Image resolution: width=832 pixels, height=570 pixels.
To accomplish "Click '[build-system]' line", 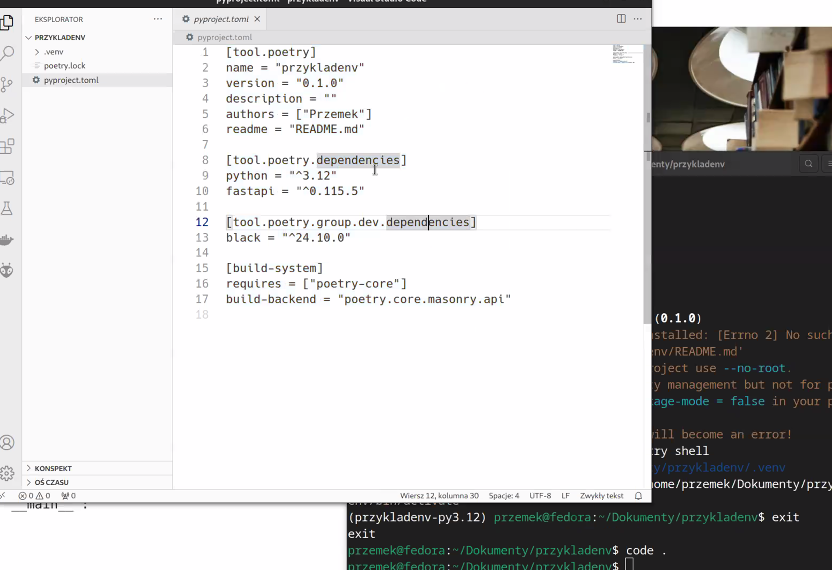I will click(274, 269).
